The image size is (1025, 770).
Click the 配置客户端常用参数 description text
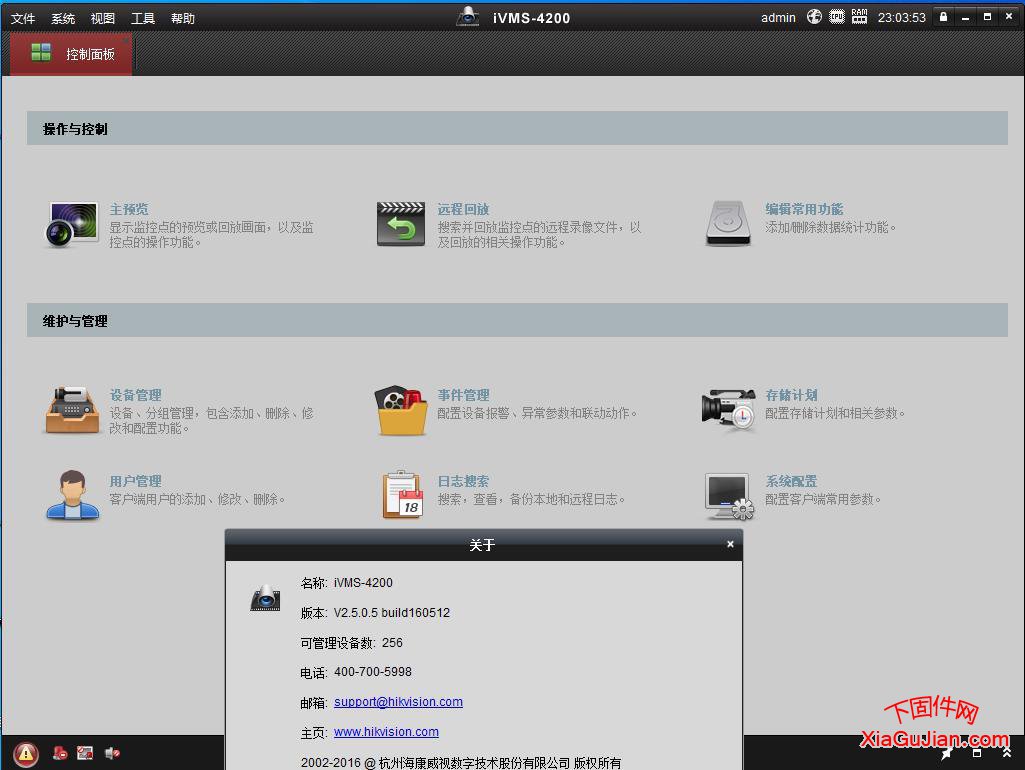[823, 499]
